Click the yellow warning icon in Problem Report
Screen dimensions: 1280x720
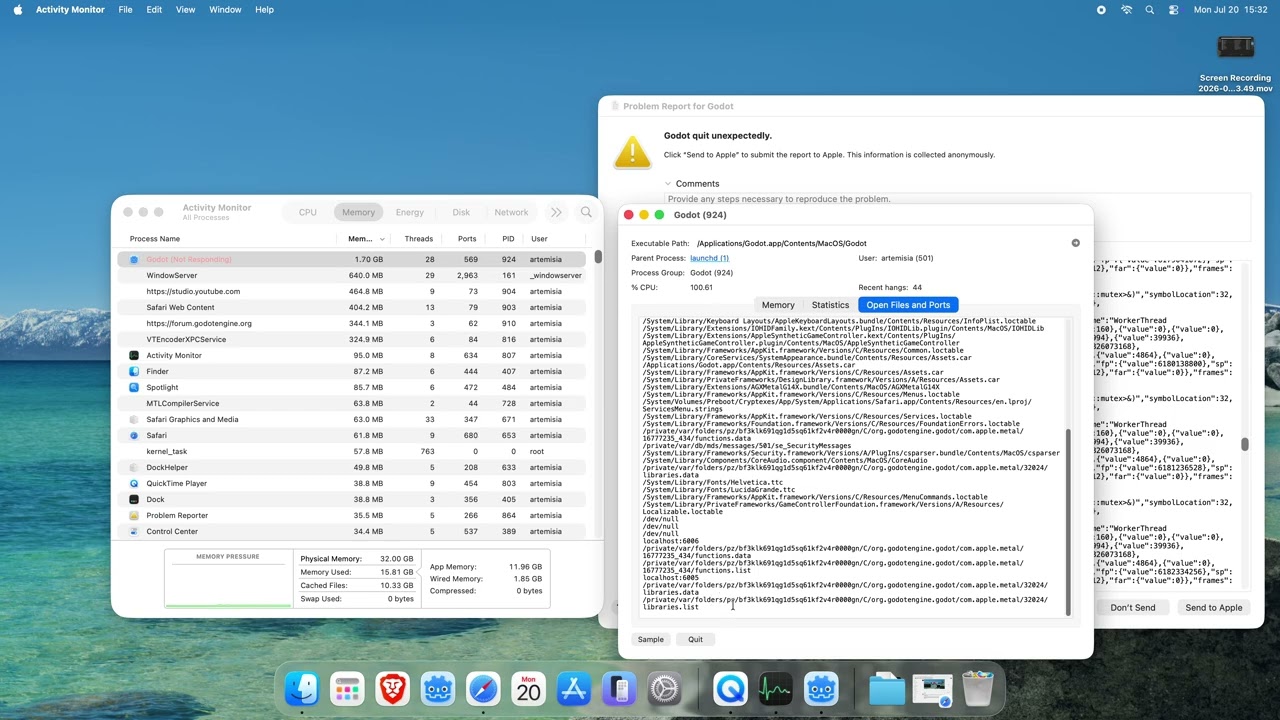[632, 151]
